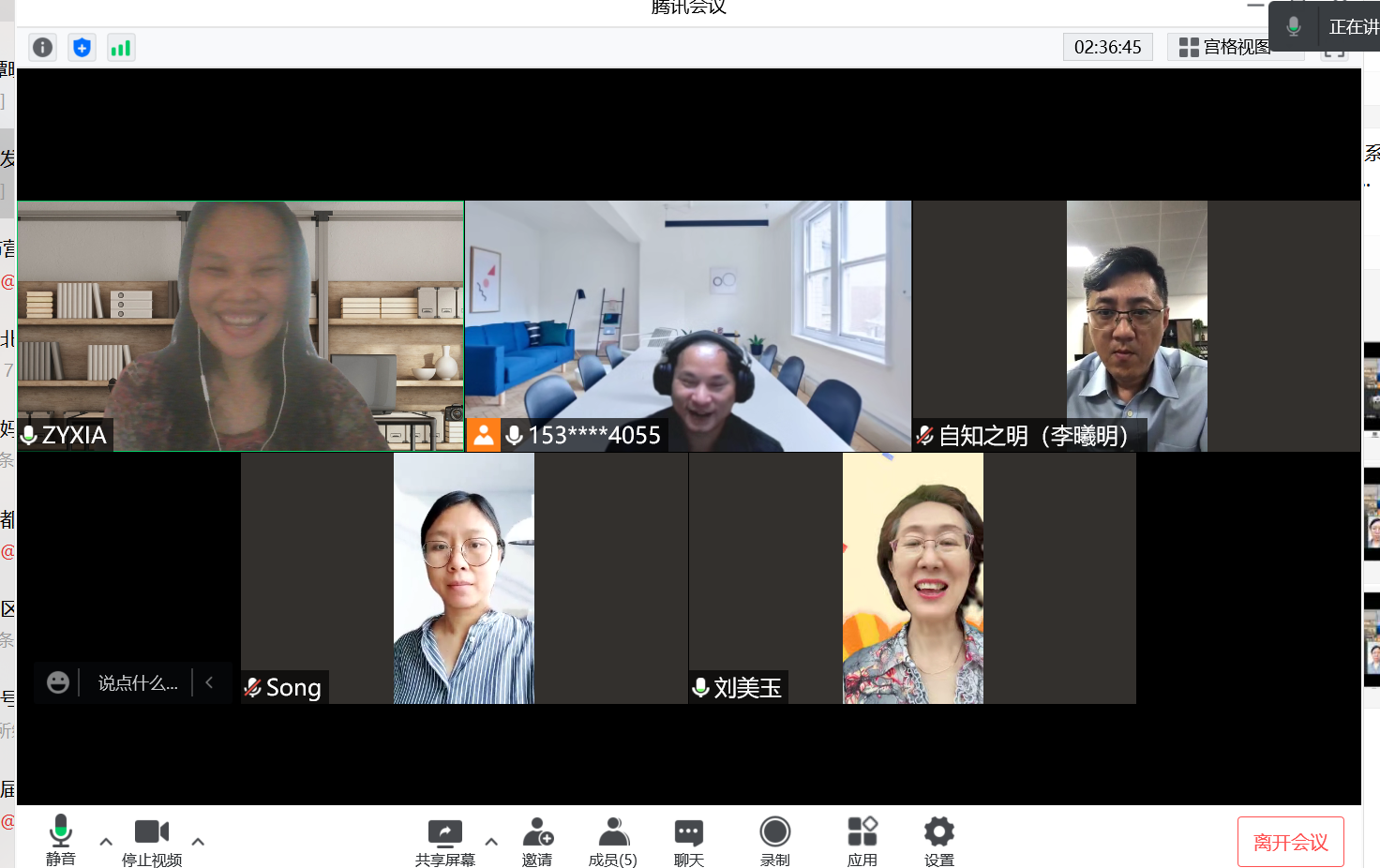Expand audio options arrow beside mute
Image resolution: width=1380 pixels, height=868 pixels.
point(106,842)
